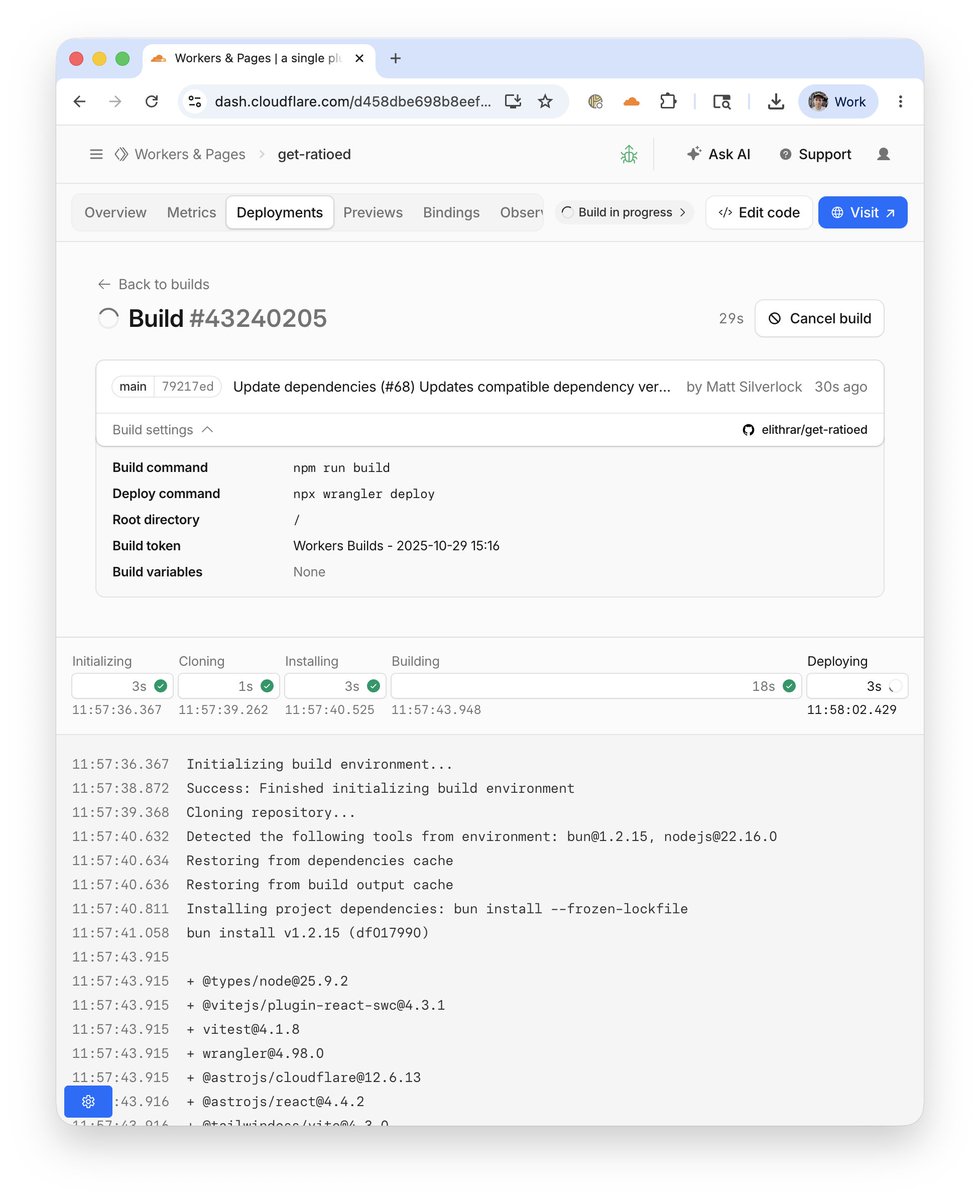Open the Bindings tab
The width and height of the screenshot is (980, 1200).
pyautogui.click(x=451, y=212)
